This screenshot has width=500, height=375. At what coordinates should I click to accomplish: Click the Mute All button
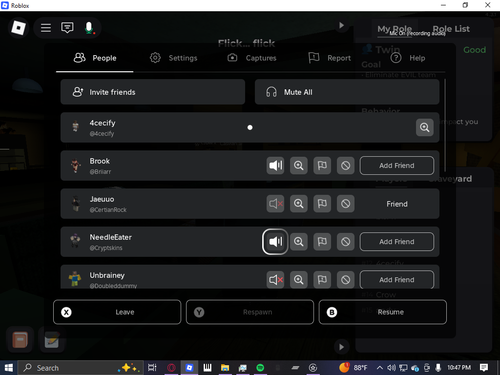(347, 92)
